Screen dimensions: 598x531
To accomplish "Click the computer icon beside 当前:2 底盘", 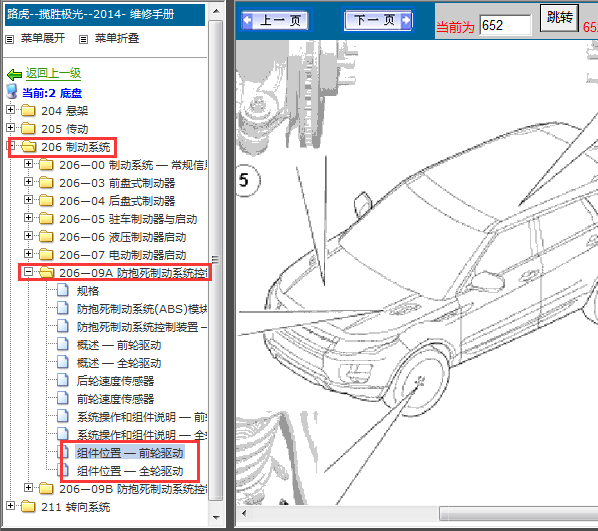I will click(x=12, y=92).
